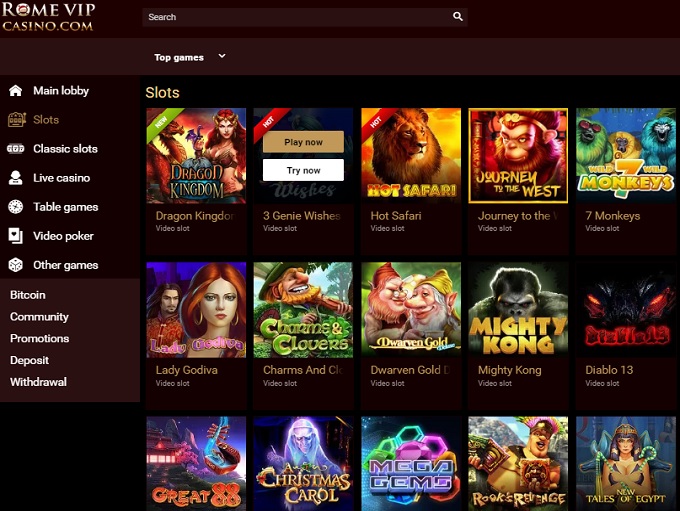Open the Diablo 13 thumbnail
This screenshot has width=680, height=511.
click(x=626, y=310)
